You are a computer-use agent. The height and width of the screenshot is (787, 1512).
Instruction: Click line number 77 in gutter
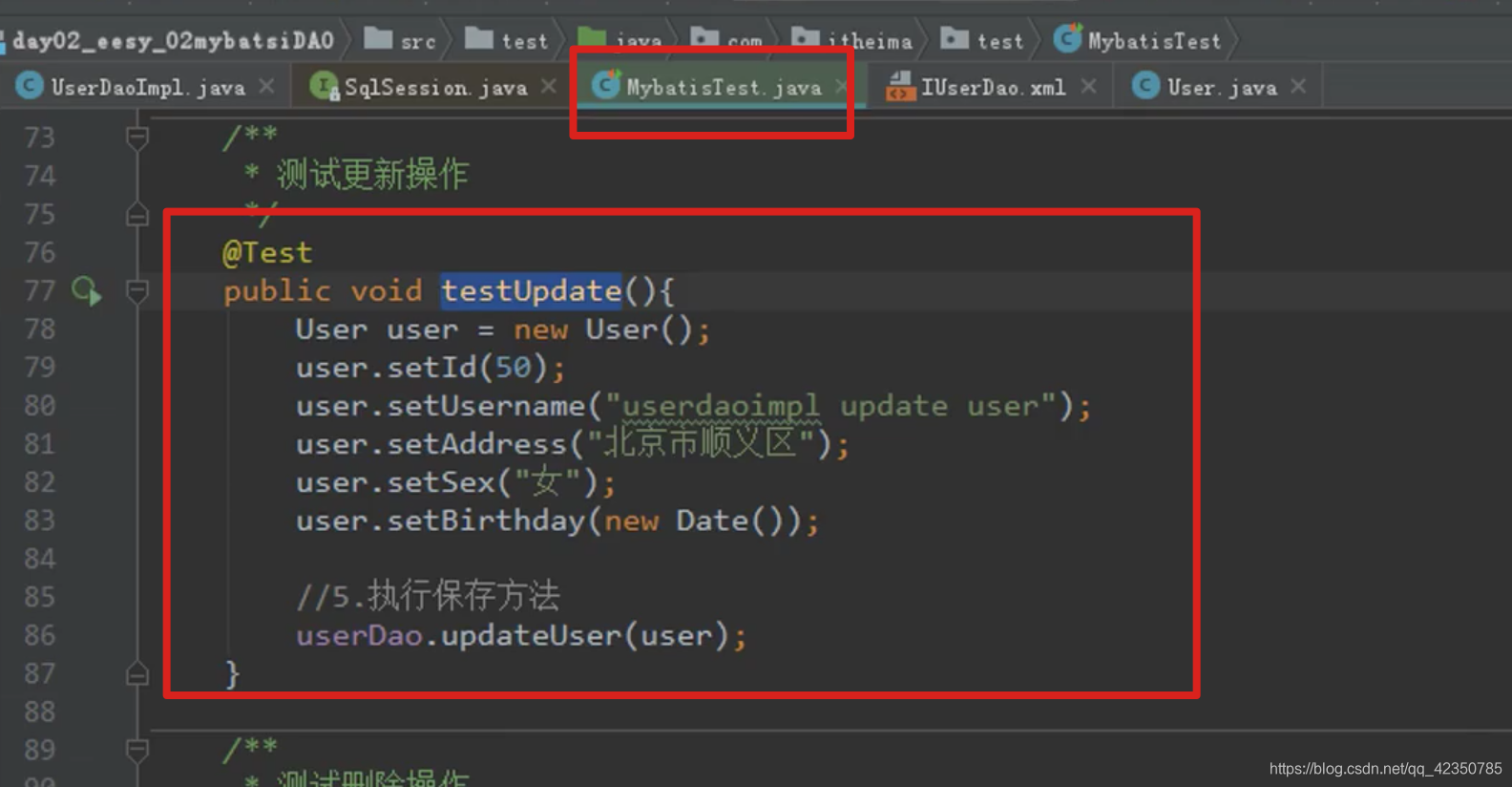pyautogui.click(x=40, y=290)
